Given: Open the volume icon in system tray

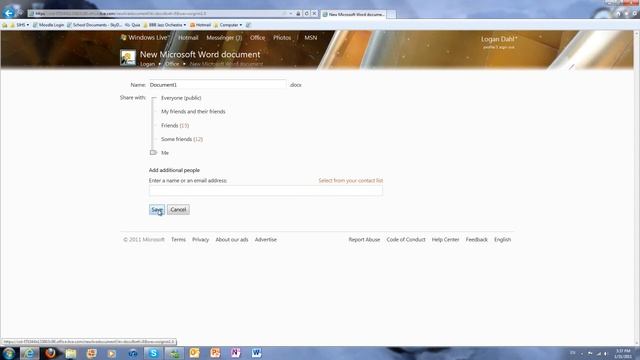Looking at the screenshot, I should tap(606, 353).
